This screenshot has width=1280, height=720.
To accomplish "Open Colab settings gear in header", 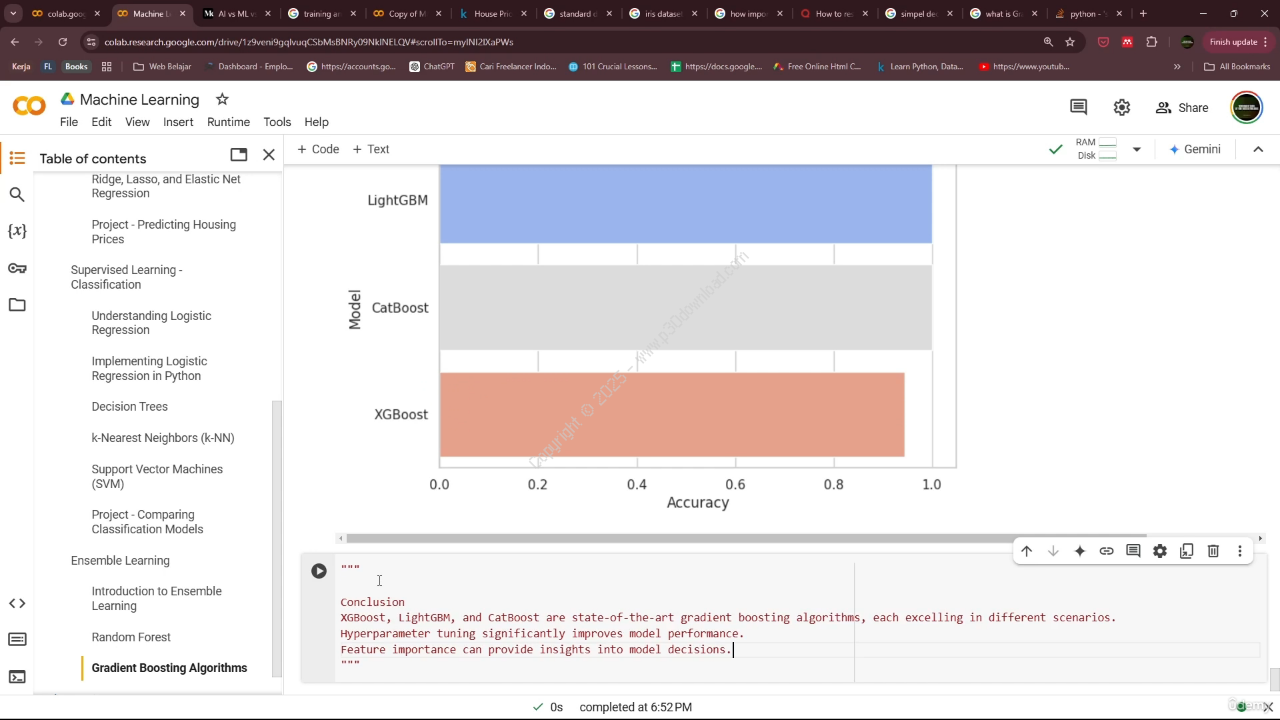I will coord(1122,107).
